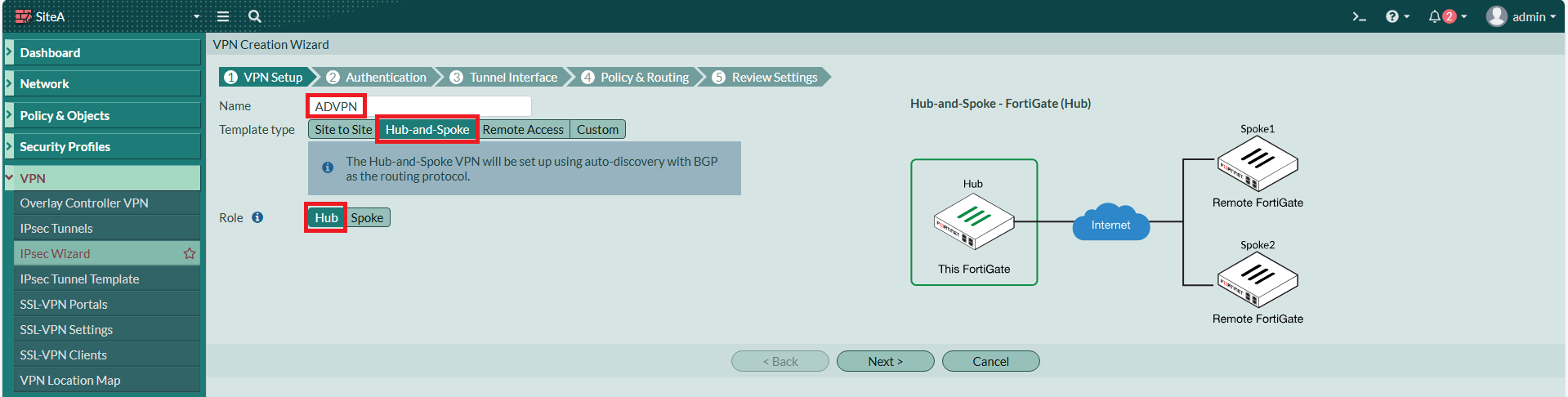Open the notifications bell icon
This screenshot has height=397, width=1568.
coord(1434,16)
